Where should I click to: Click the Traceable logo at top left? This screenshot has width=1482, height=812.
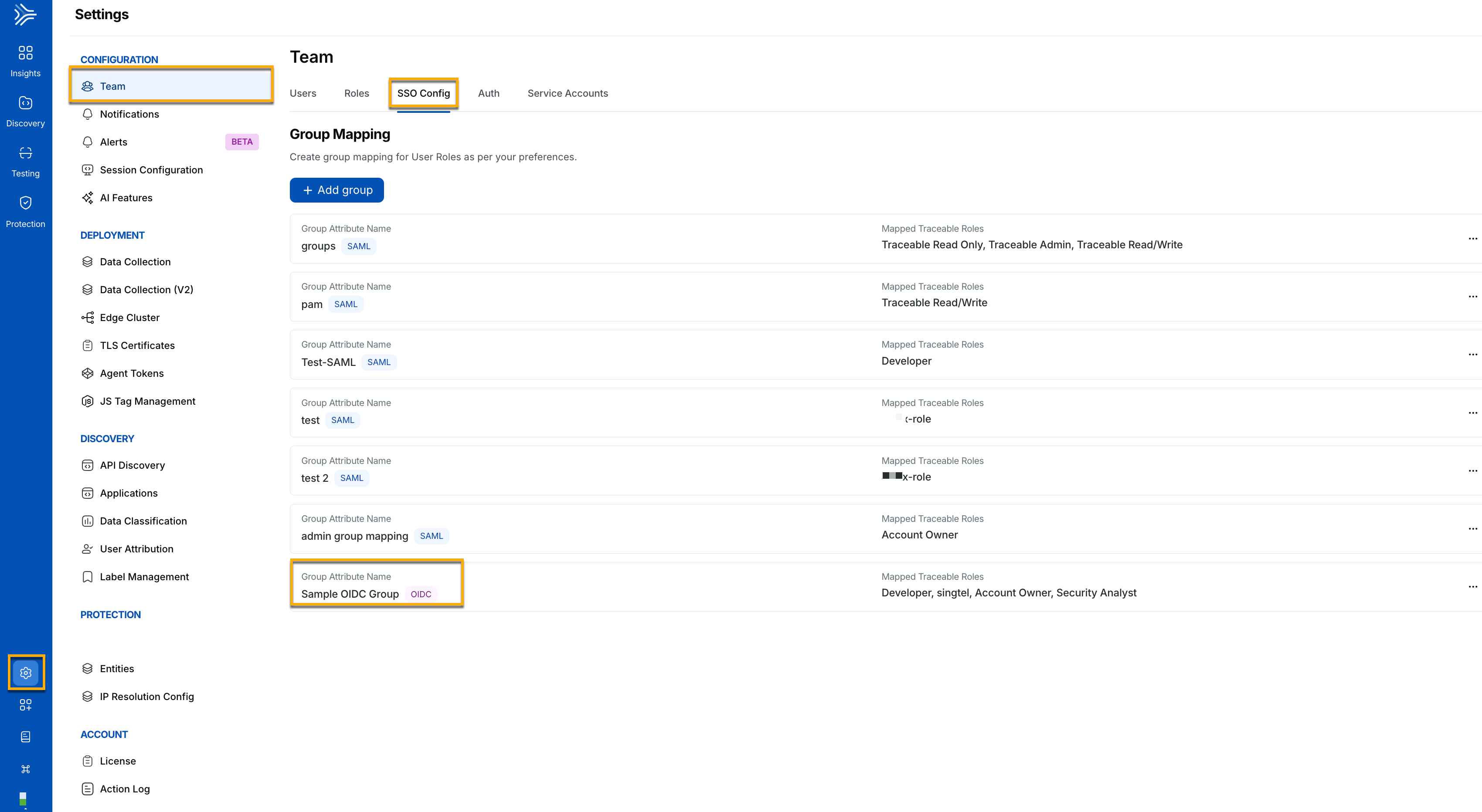(x=25, y=14)
